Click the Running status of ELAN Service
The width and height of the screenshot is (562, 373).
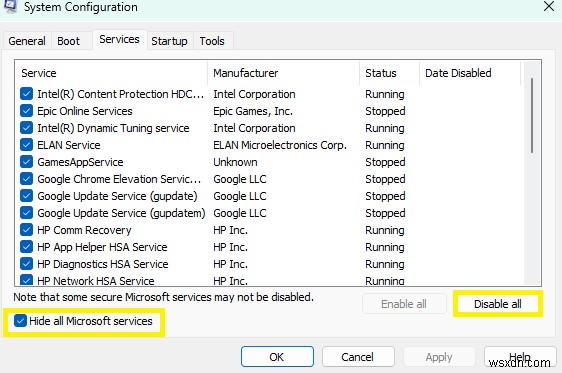coord(385,145)
